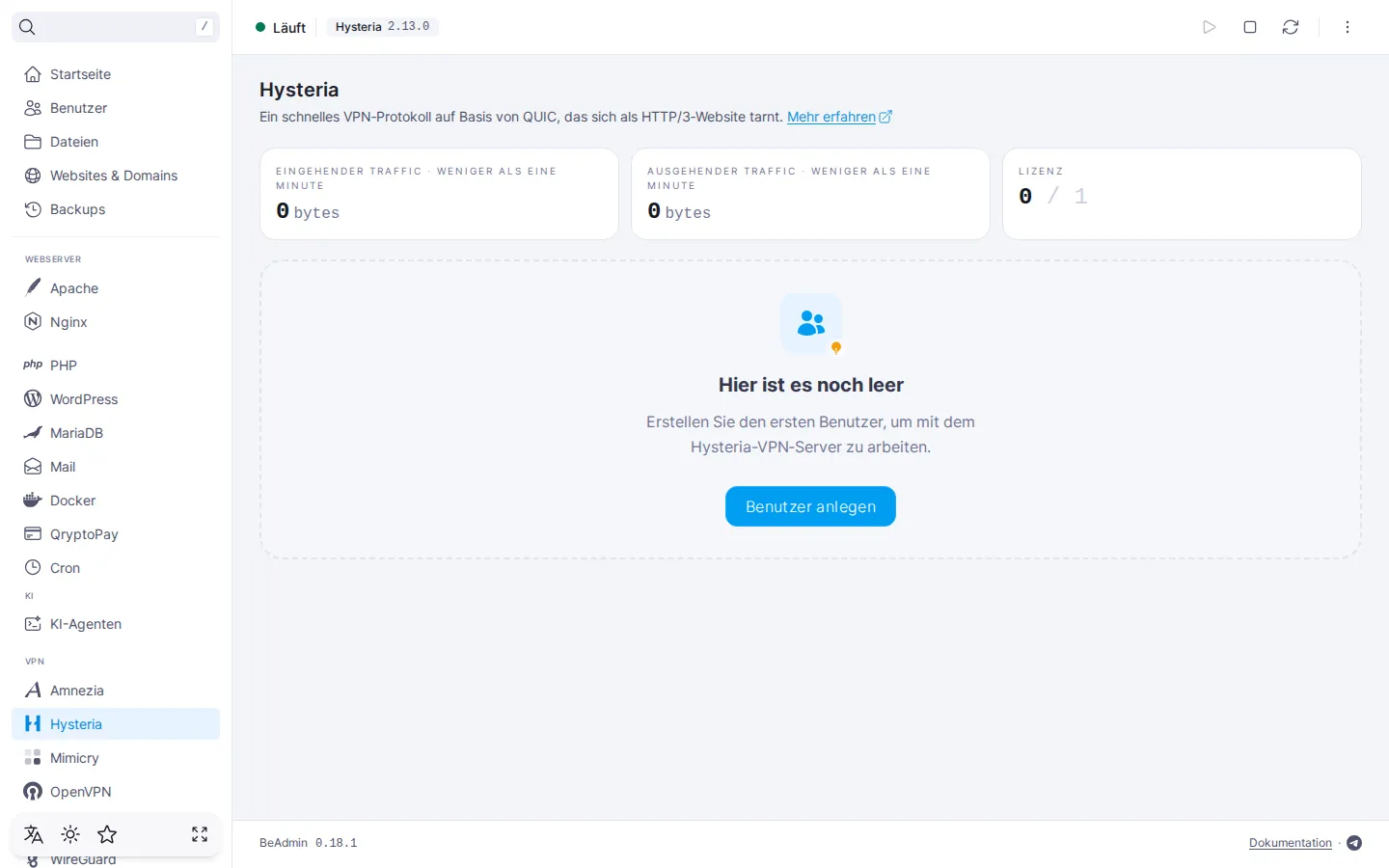
Task: Click the search magnifier icon
Action: click(27, 27)
